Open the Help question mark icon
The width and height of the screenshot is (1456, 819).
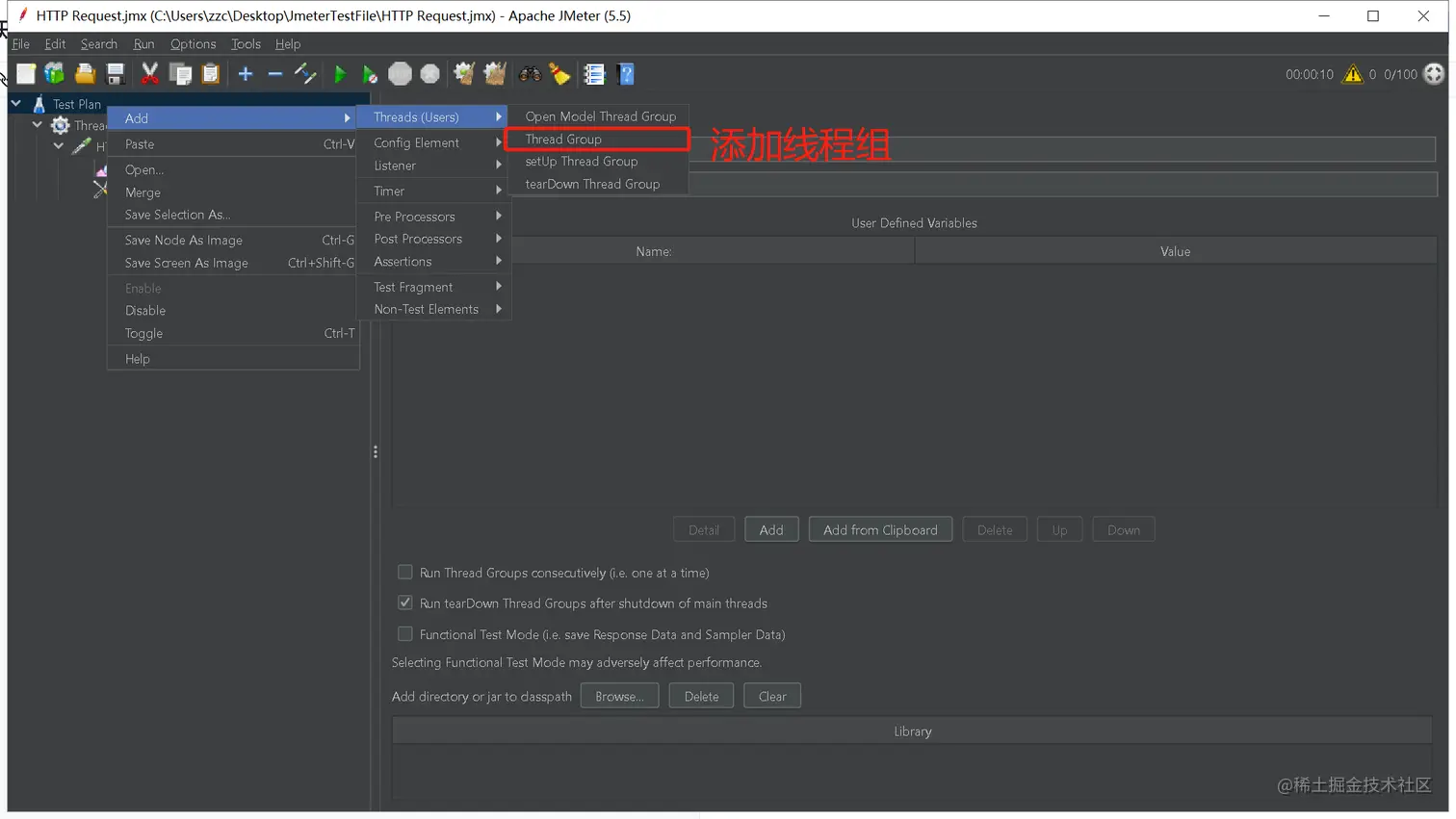pos(626,74)
